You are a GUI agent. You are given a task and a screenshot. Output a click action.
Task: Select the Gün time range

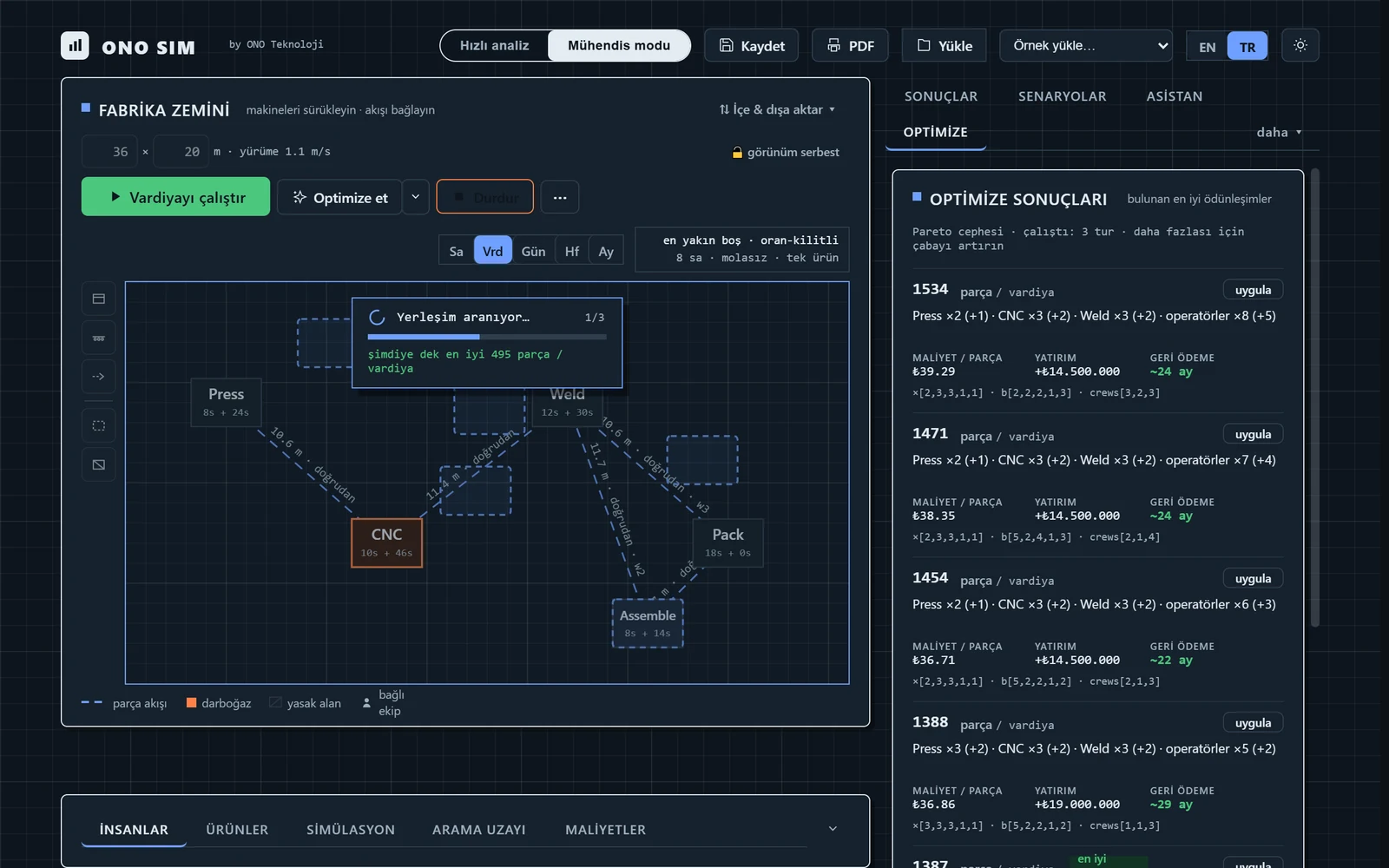(x=533, y=251)
